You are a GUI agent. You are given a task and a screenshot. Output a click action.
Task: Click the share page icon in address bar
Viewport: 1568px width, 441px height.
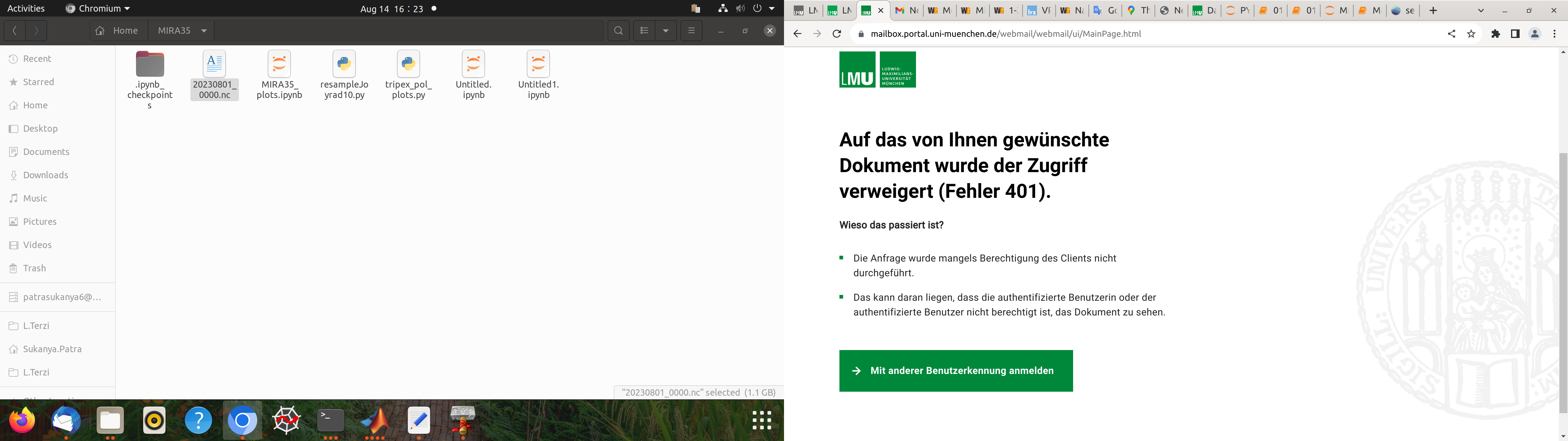pos(1452,34)
